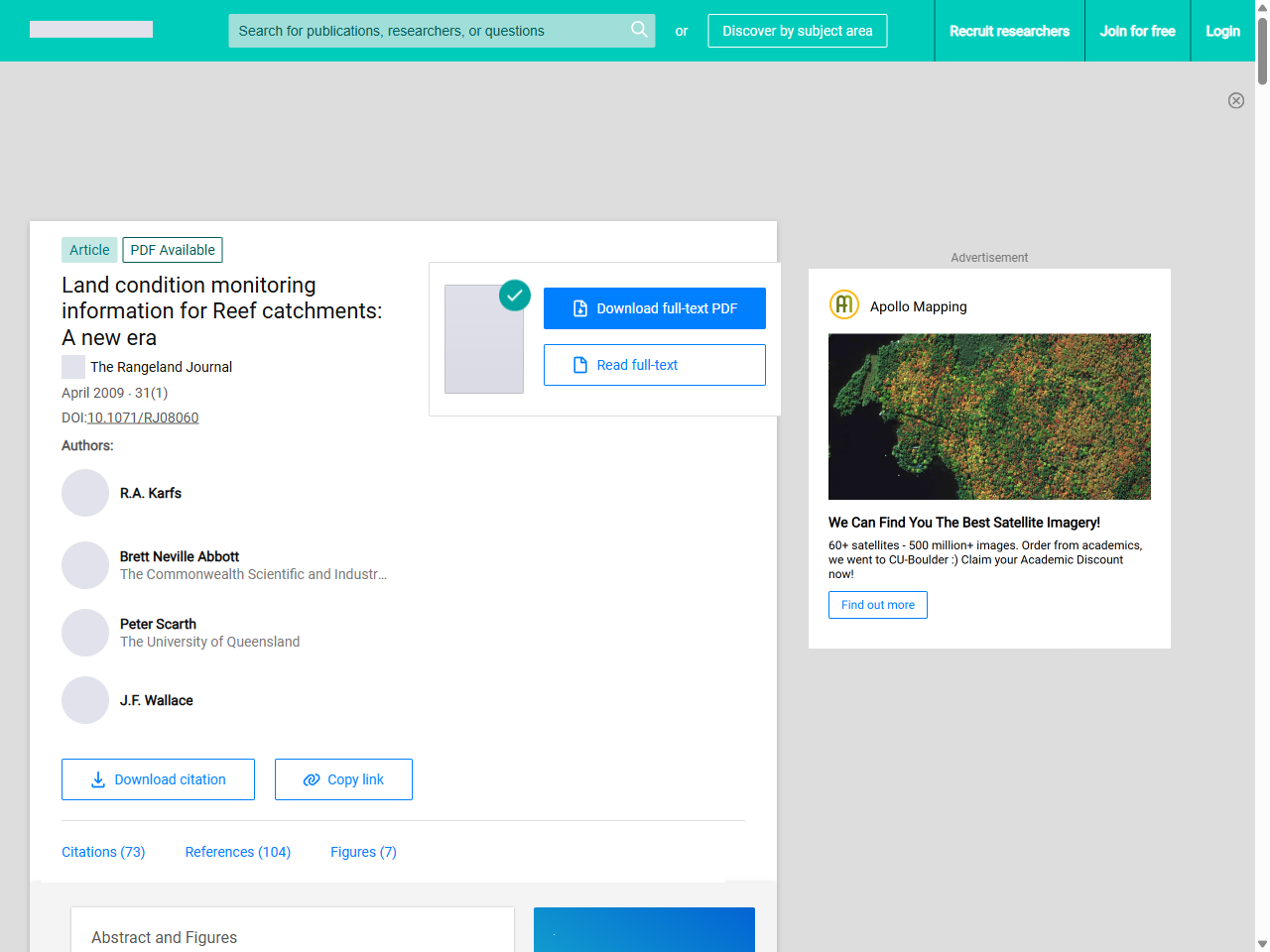This screenshot has width=1270, height=952.
Task: Open the Figures (7) tab
Action: [363, 852]
